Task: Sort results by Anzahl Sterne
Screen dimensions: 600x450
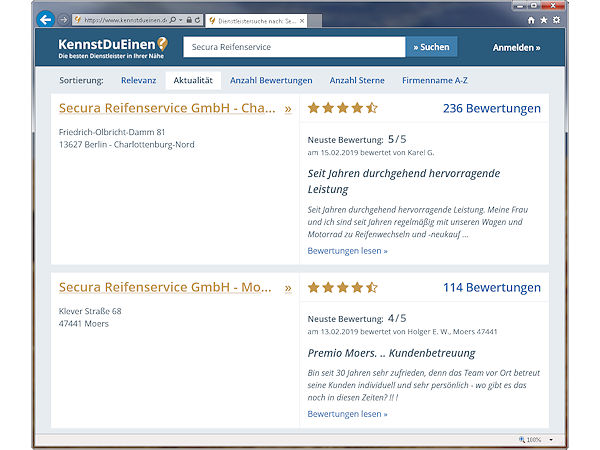Action: click(357, 80)
